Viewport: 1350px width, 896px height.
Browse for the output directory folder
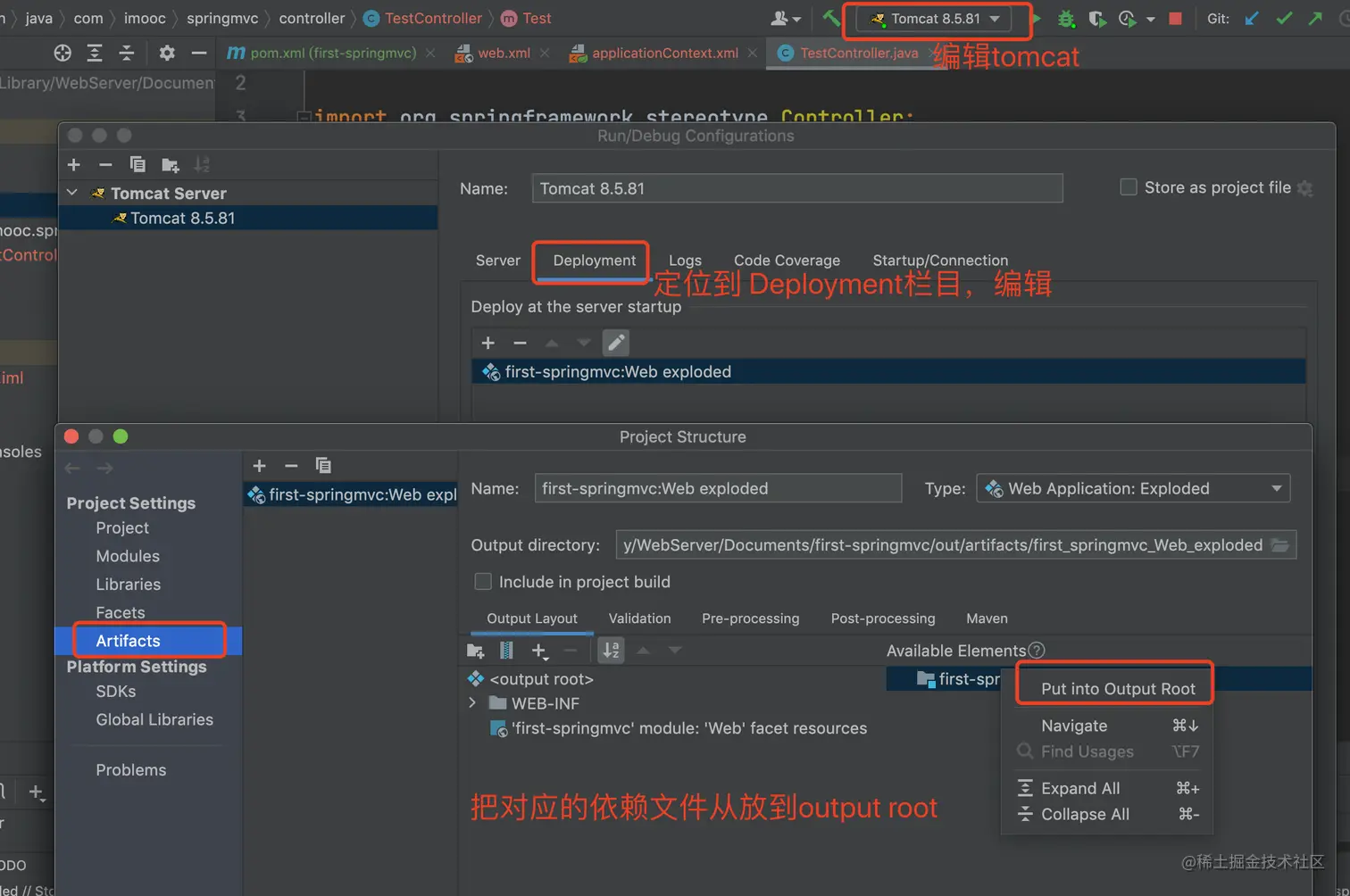tap(1280, 545)
